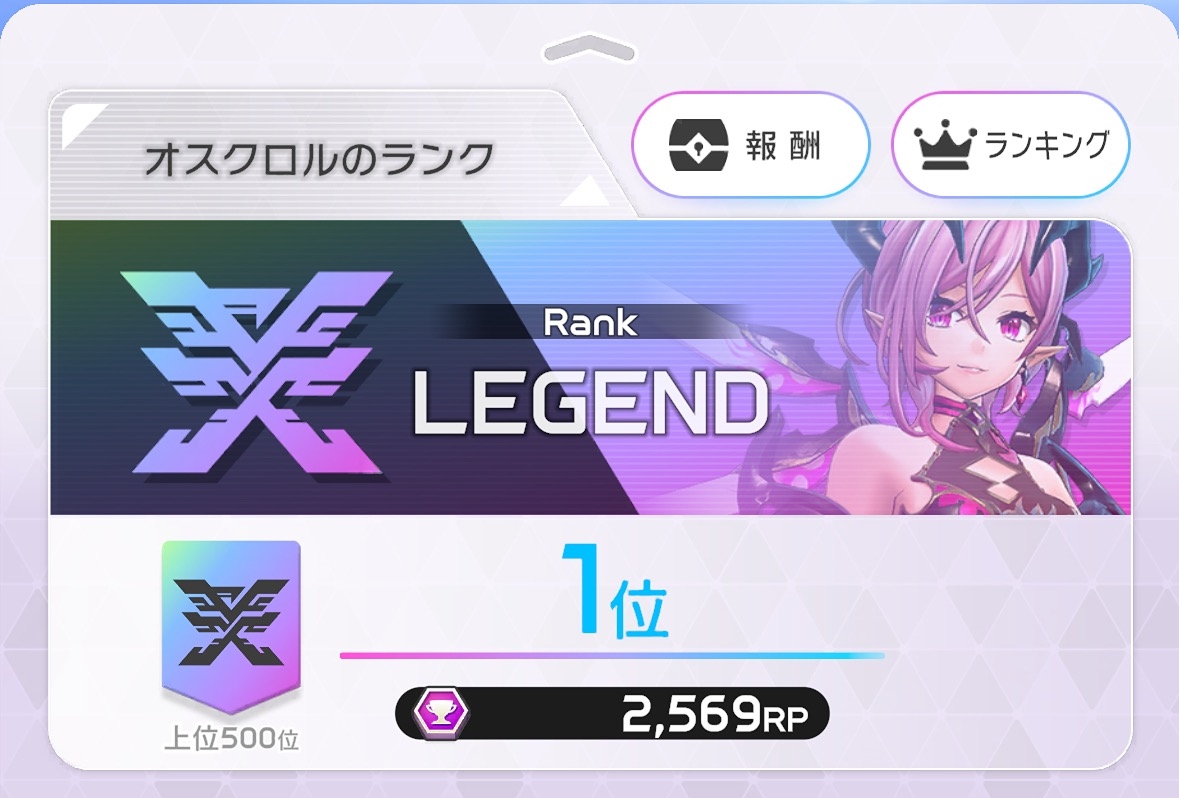Click the 1位 position text
This screenshot has width=1179, height=798.
pos(614,592)
